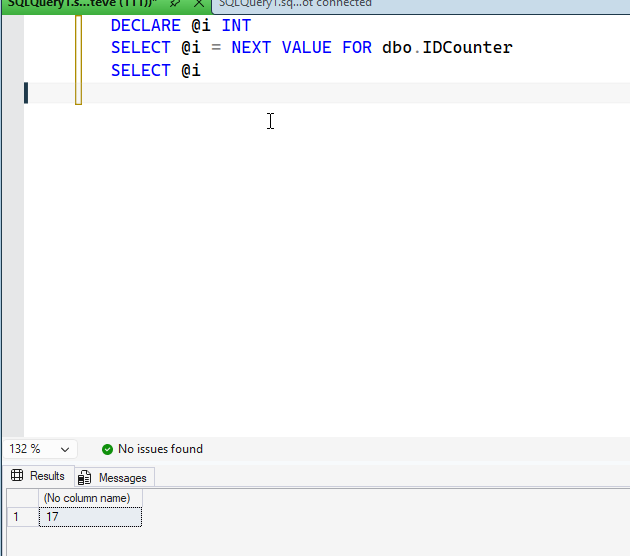Click dbo.IDCounter in the query text

coord(447,47)
